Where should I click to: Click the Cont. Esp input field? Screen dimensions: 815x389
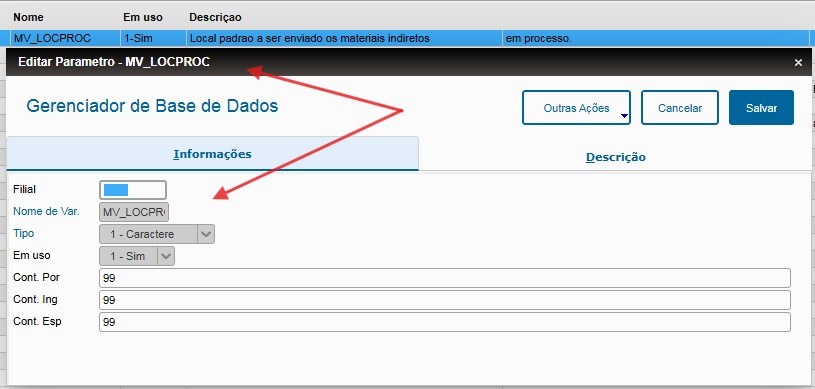point(444,322)
